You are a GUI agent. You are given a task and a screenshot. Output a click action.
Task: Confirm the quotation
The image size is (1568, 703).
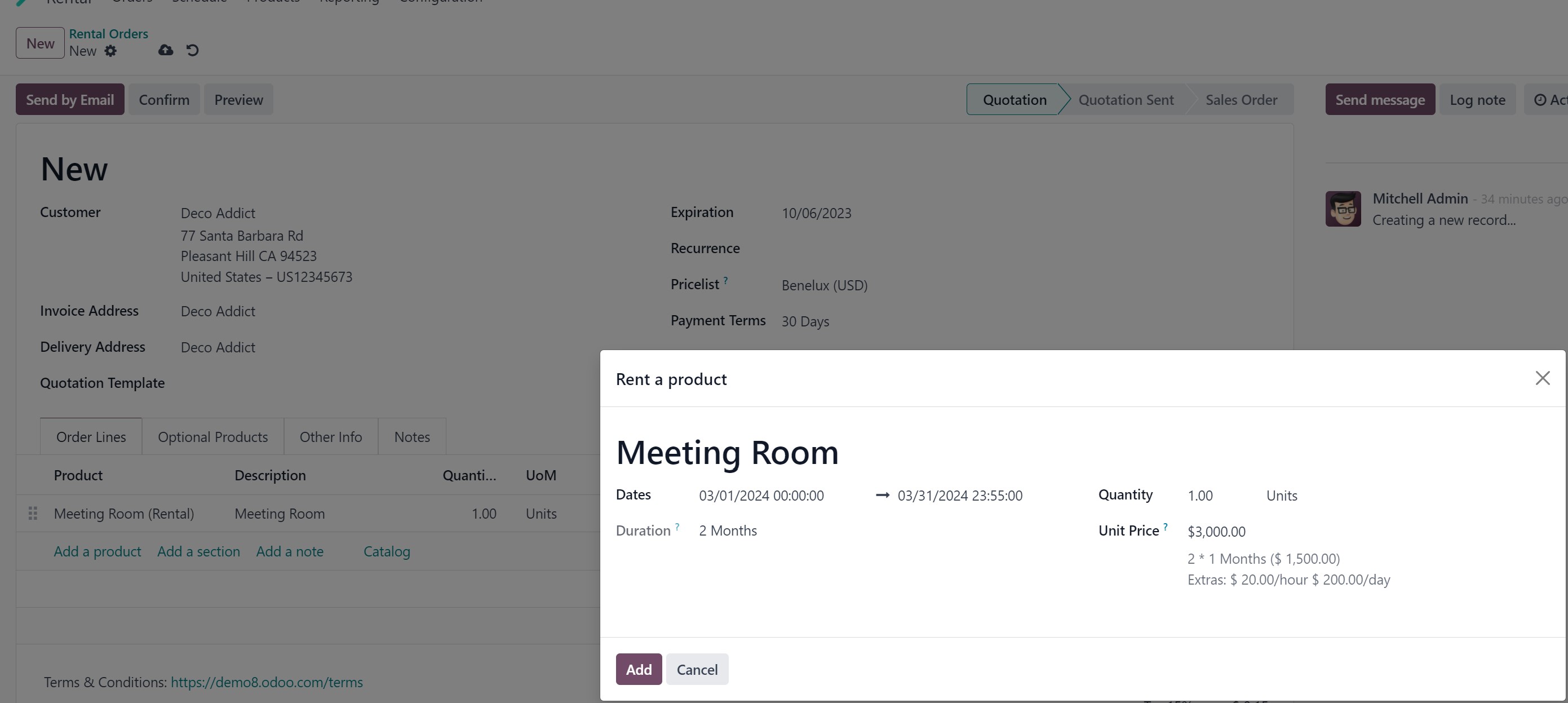(164, 99)
